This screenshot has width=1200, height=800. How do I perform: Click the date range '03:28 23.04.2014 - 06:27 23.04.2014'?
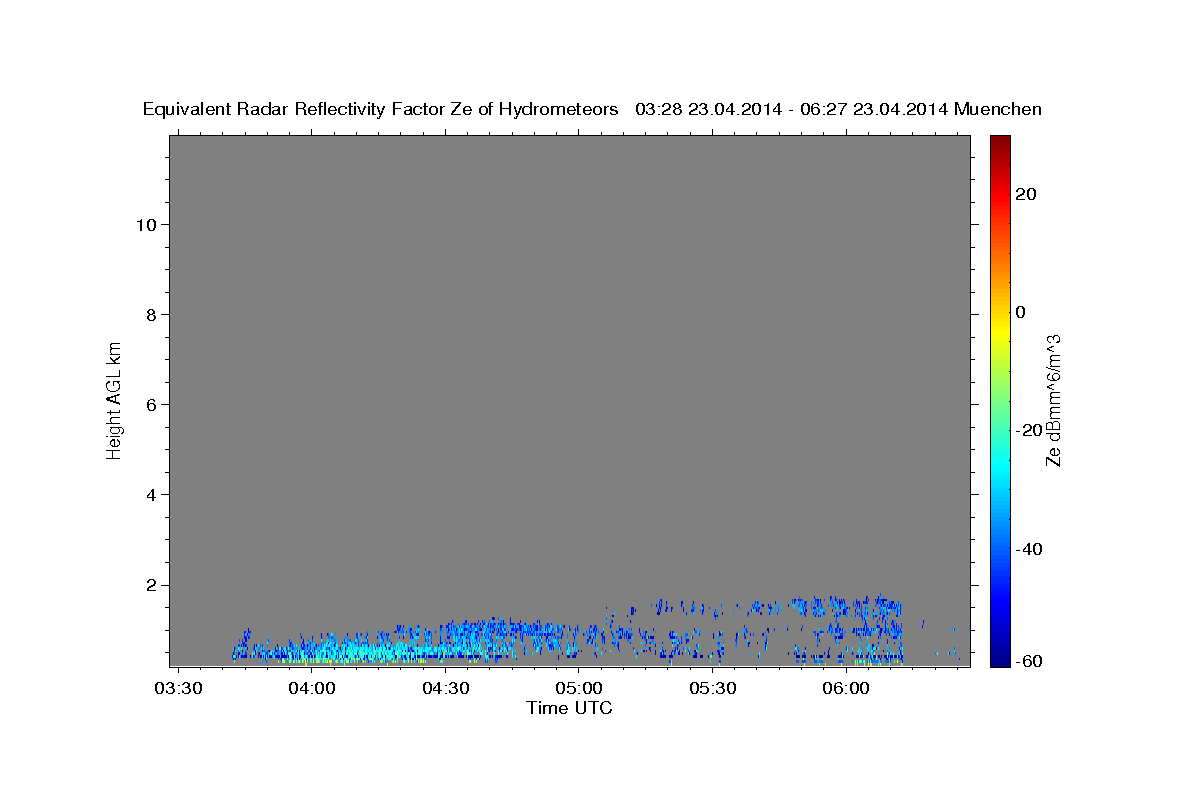point(792,110)
